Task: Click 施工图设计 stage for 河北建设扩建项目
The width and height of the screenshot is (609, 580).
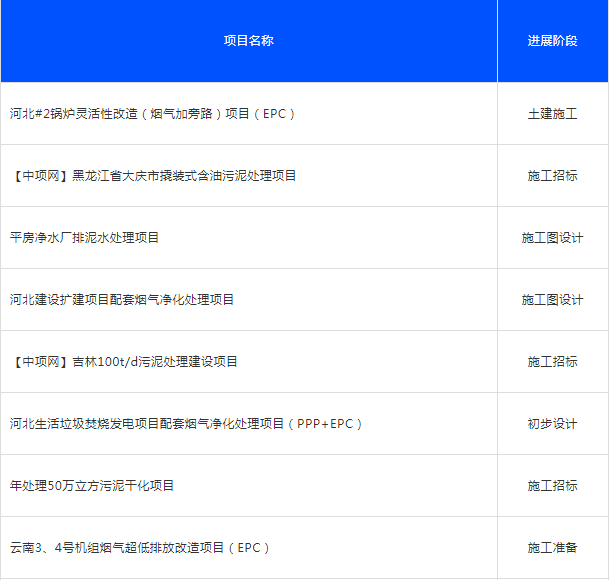Action: tap(552, 300)
